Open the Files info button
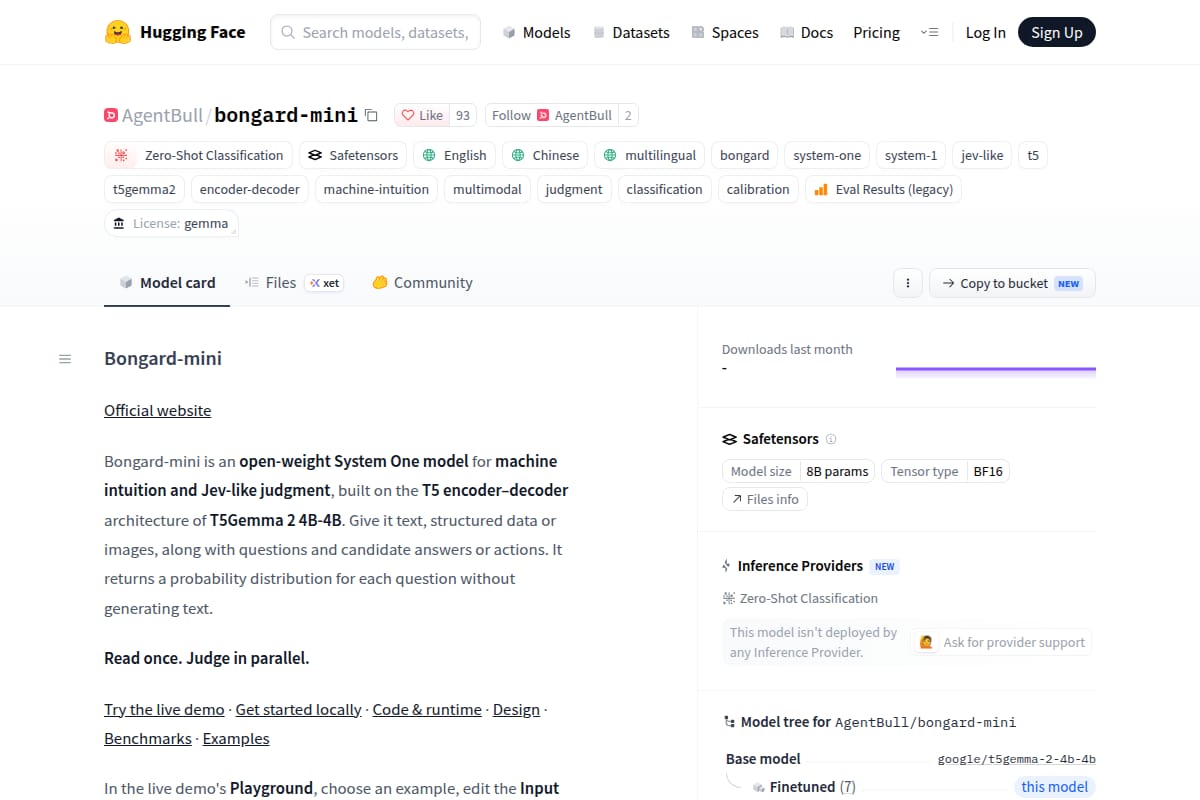The image size is (1200, 800). [x=765, y=499]
